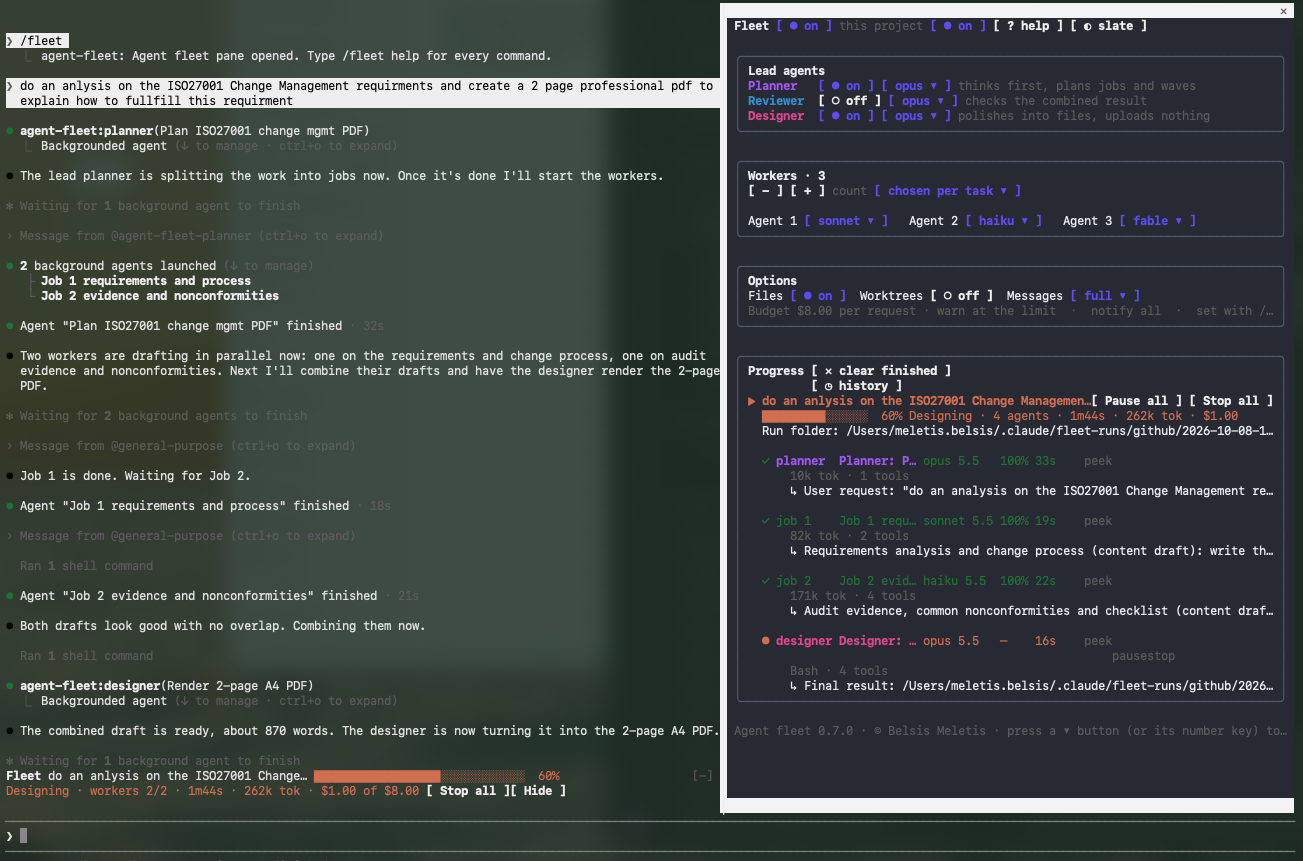Peek at the job 2 agent row
Viewport: 1303px width, 861px height.
pos(1098,581)
